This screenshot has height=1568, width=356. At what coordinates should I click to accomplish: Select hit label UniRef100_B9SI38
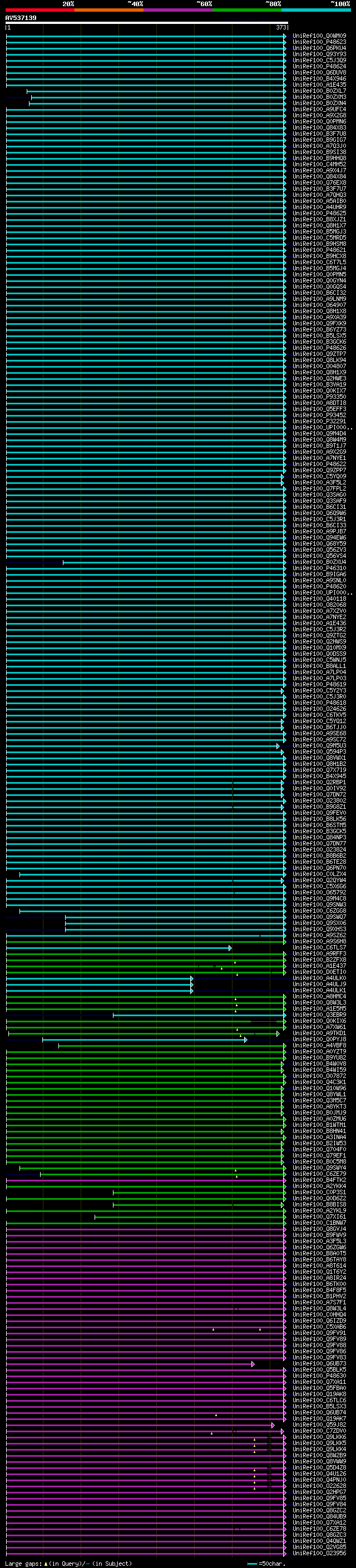[x=319, y=152]
